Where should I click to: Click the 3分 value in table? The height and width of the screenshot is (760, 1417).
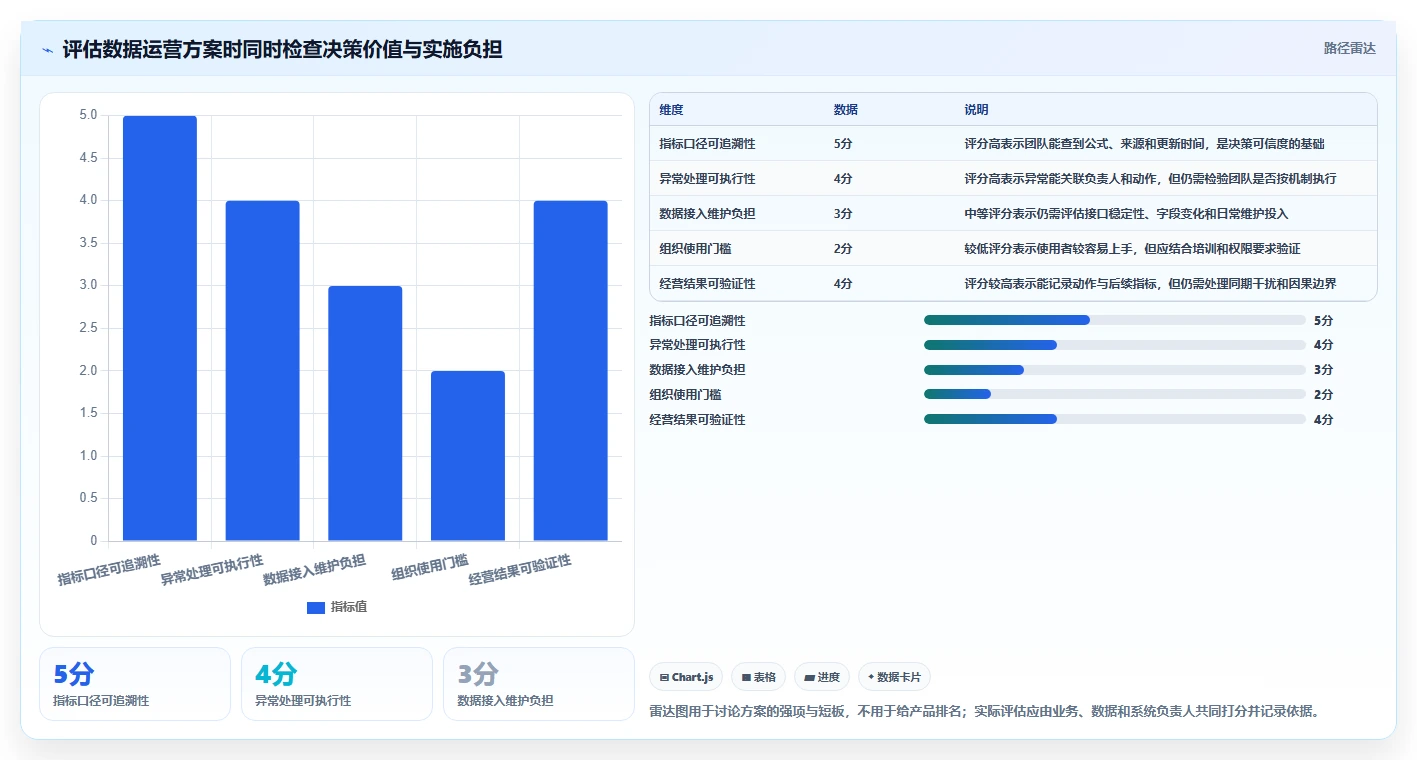(843, 214)
